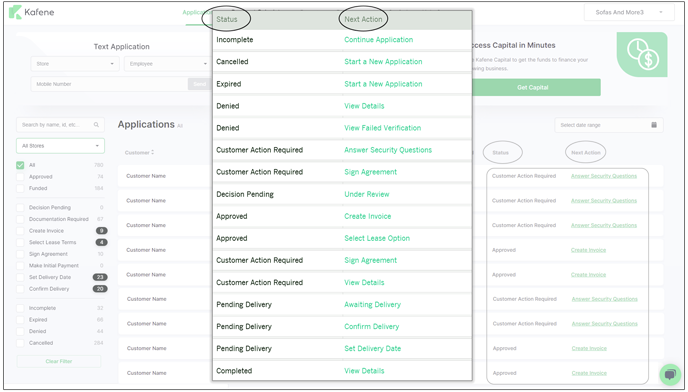The image size is (688, 392).
Task: Click the overlay table's Next Action header
Action: point(363,19)
